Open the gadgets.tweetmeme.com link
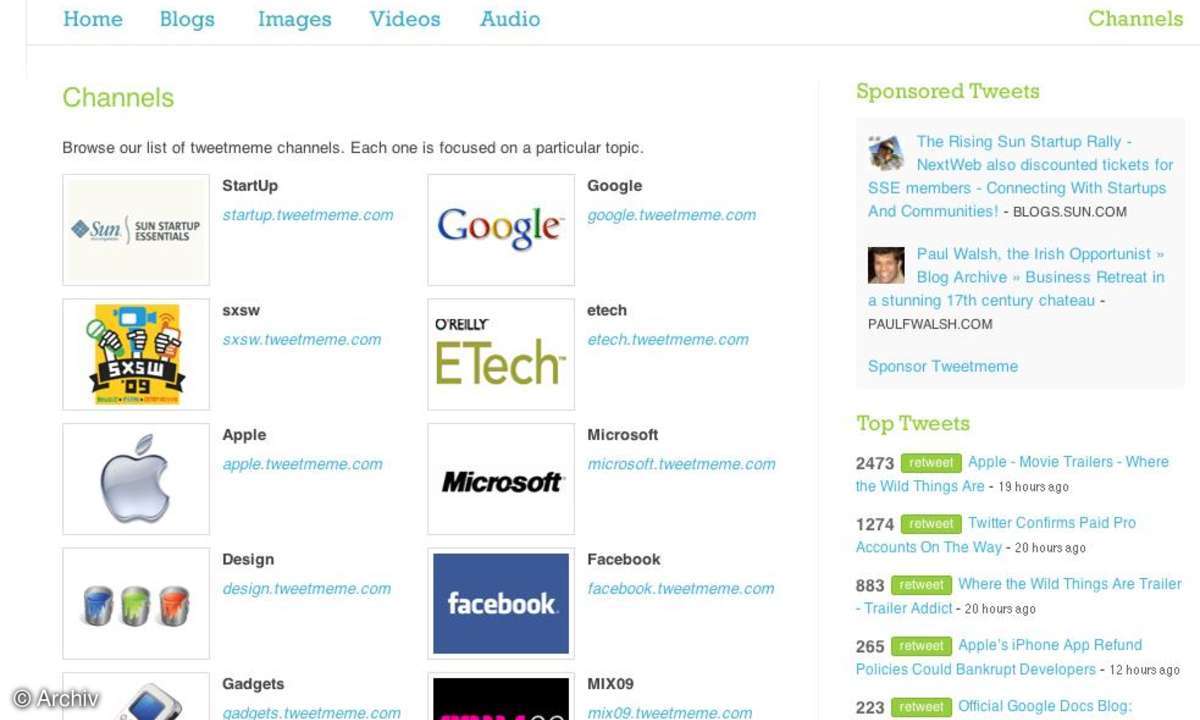 point(312,713)
